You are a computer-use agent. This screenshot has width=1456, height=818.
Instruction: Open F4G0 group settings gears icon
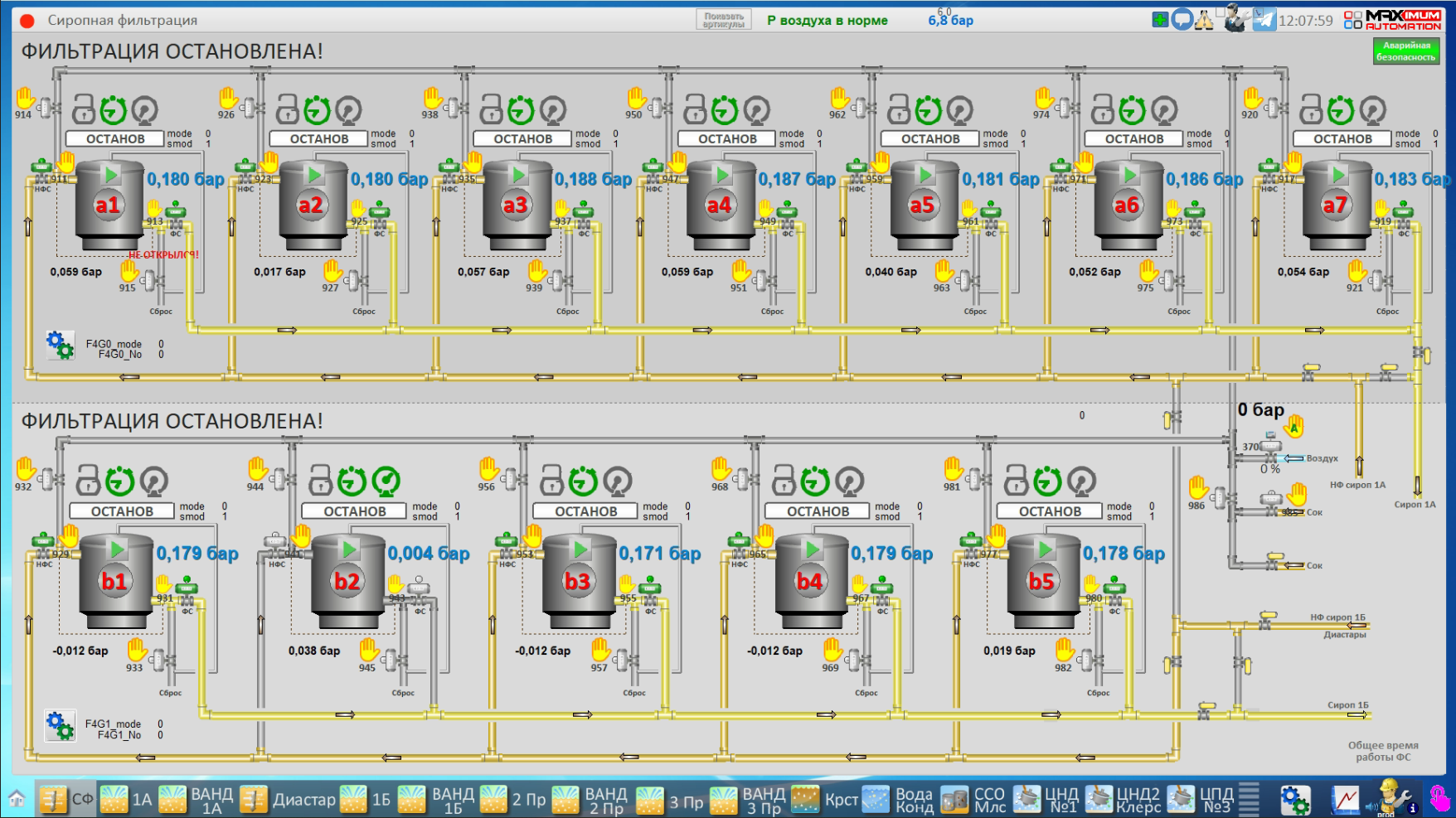[60, 345]
